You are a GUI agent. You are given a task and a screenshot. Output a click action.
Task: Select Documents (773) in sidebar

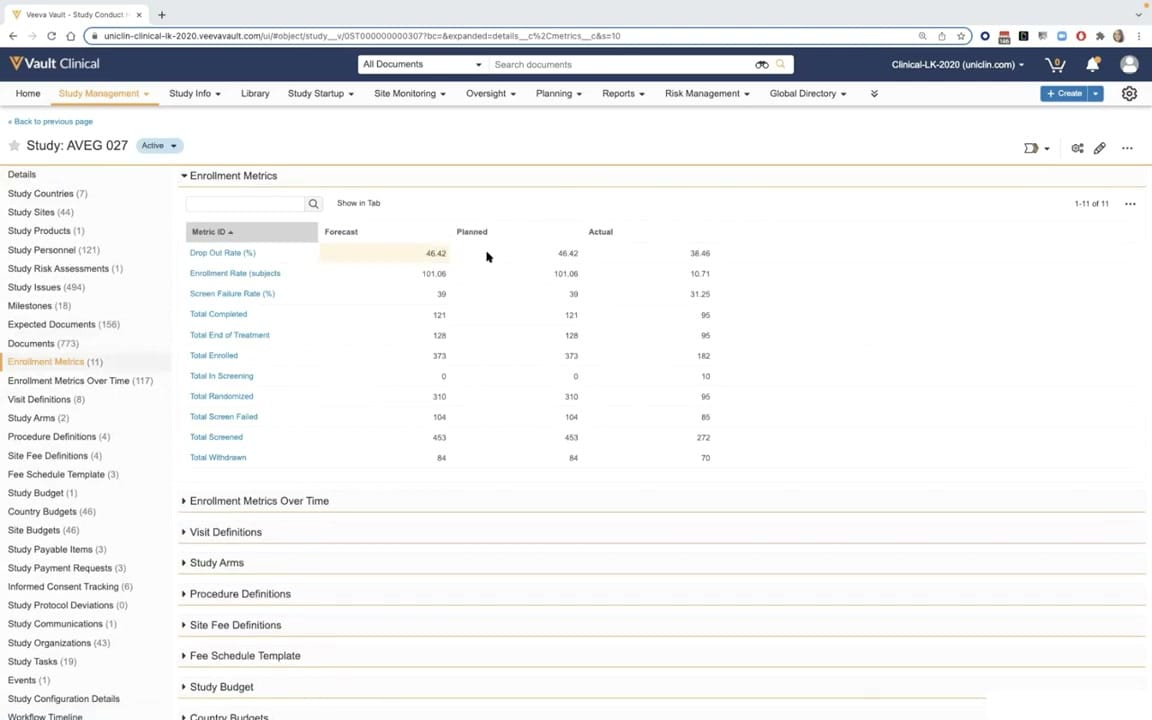click(x=43, y=343)
